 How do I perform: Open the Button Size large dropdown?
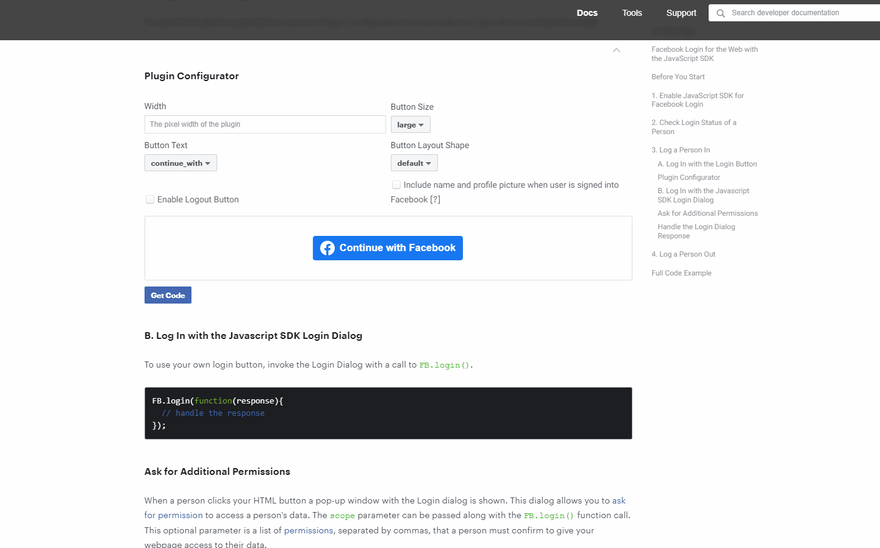click(410, 125)
